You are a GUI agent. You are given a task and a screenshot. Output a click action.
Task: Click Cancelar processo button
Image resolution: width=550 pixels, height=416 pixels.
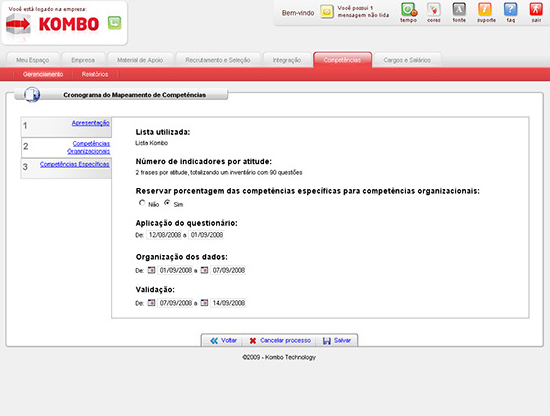coord(280,340)
